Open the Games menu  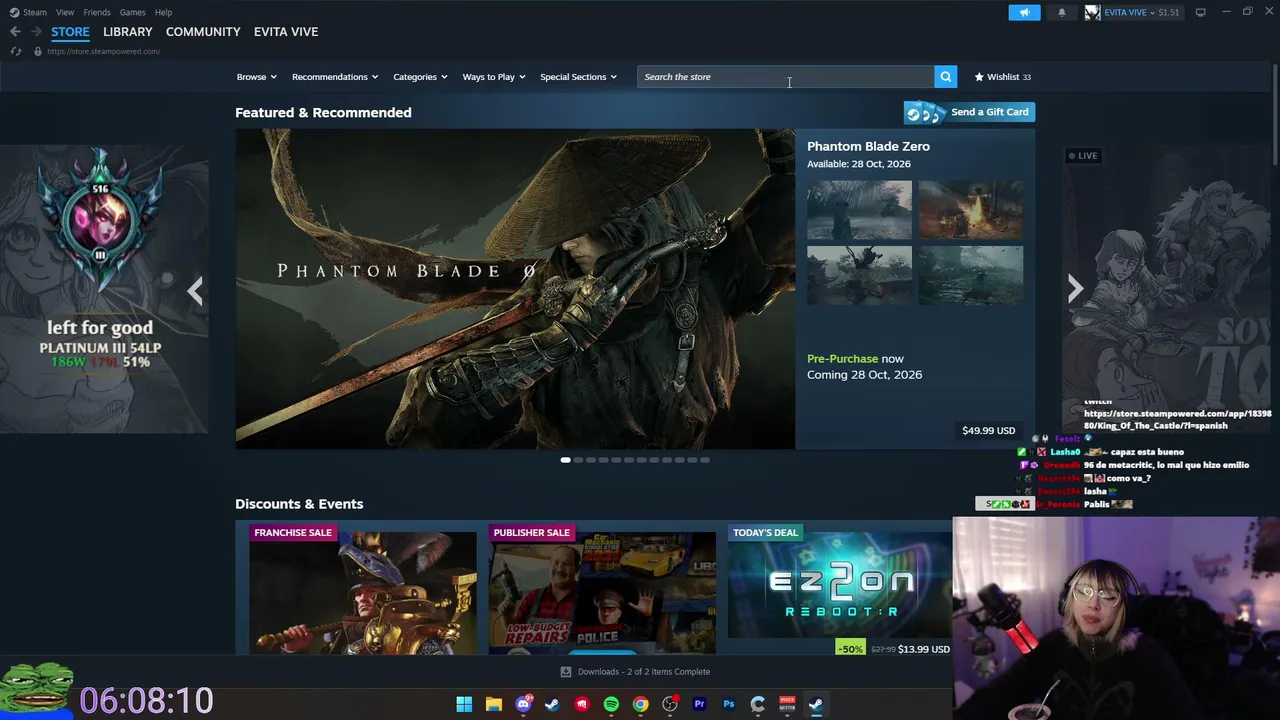coord(132,12)
